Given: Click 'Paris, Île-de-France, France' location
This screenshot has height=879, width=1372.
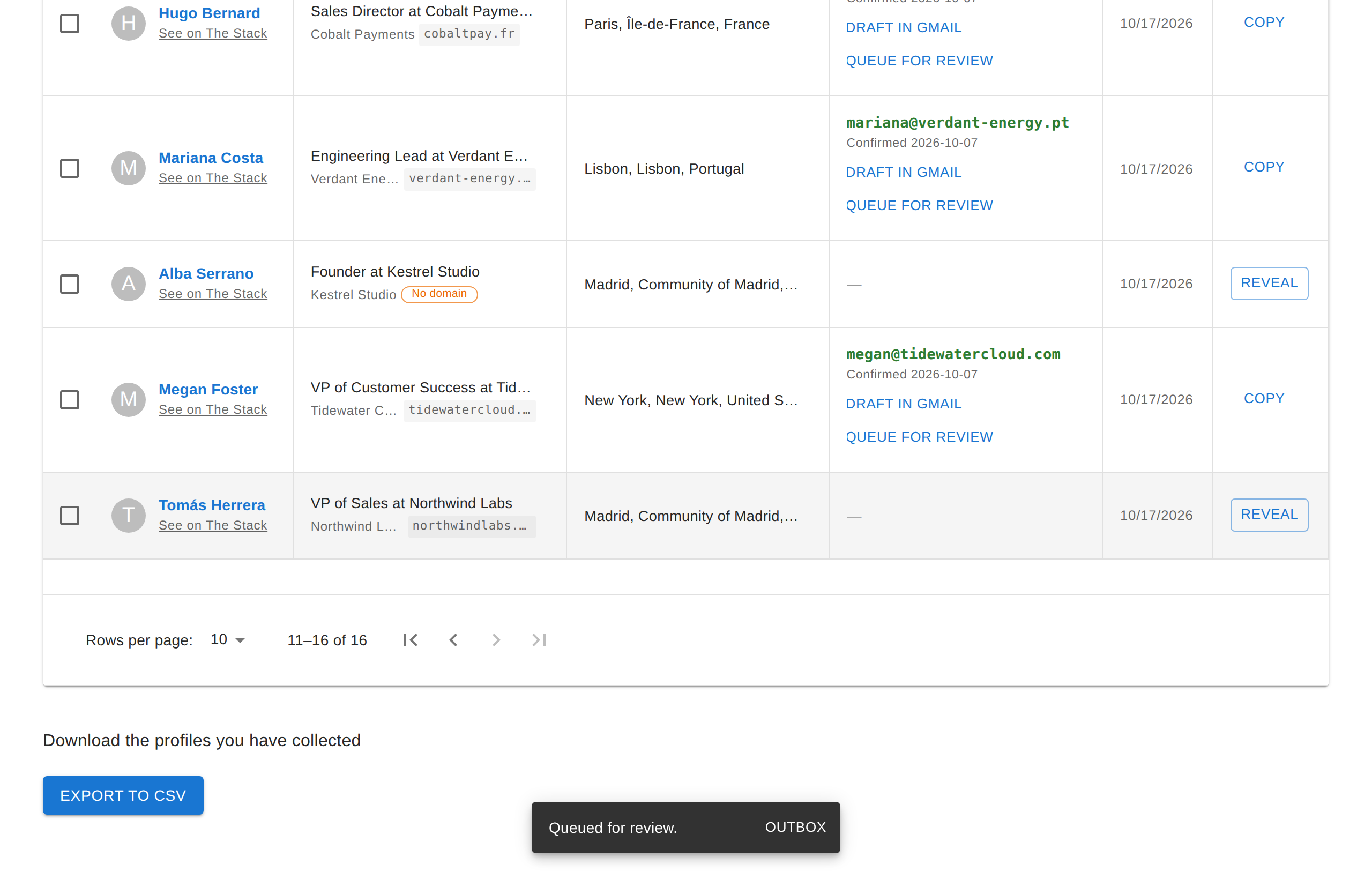Looking at the screenshot, I should [677, 24].
